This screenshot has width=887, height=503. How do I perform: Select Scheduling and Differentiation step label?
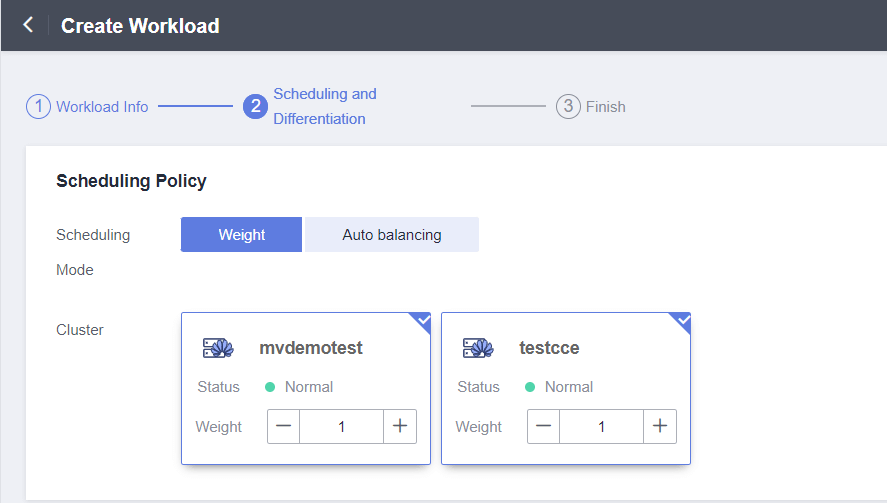tap(325, 106)
